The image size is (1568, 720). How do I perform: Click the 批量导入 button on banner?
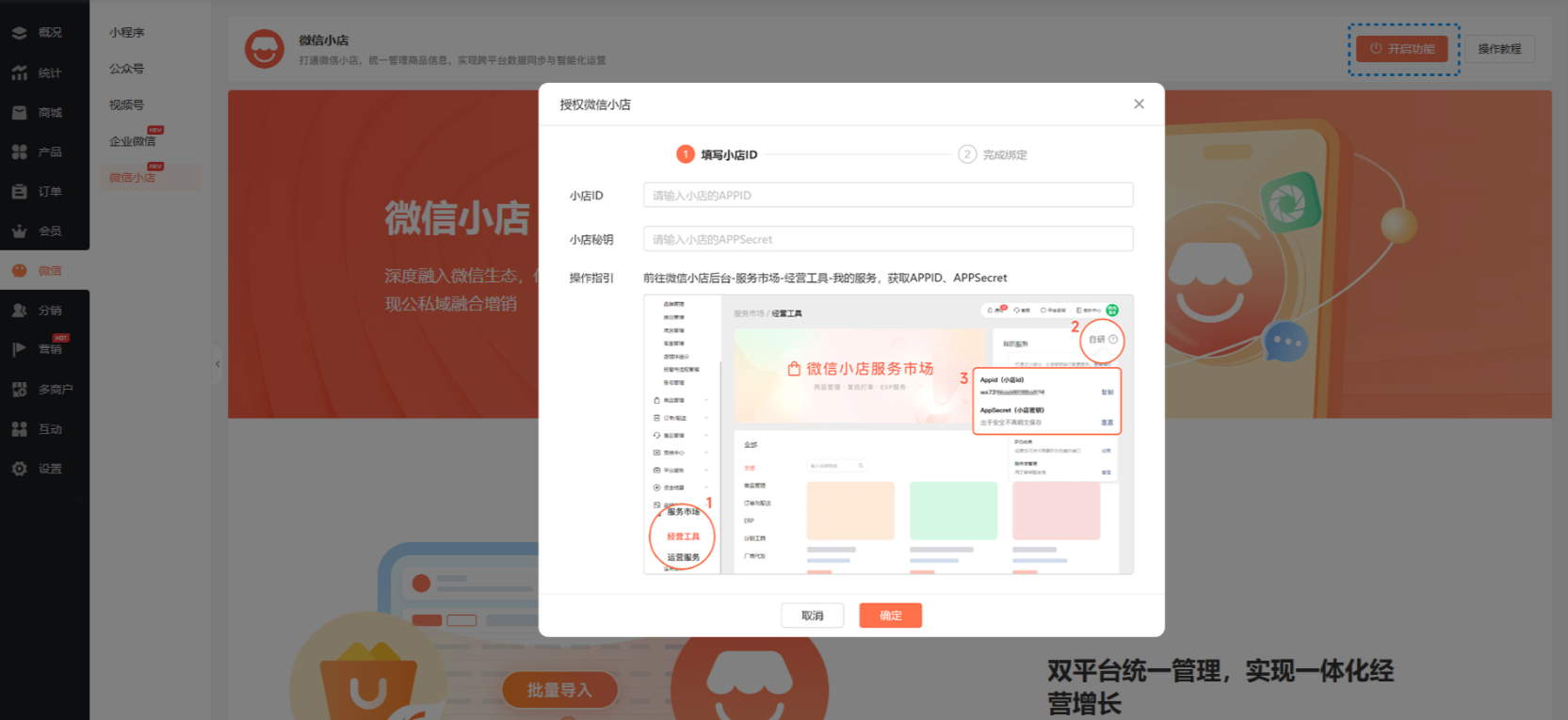point(559,690)
